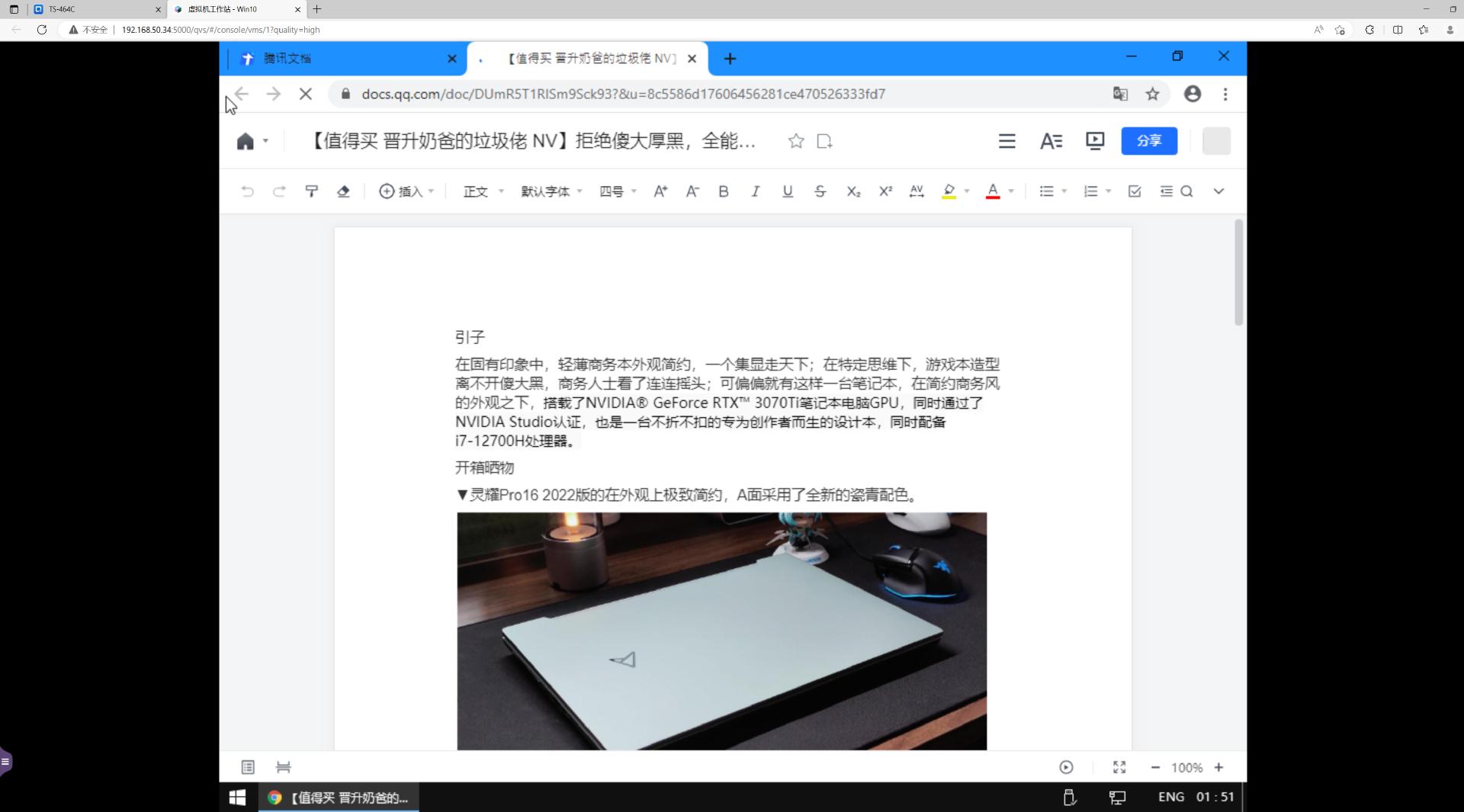The height and width of the screenshot is (812, 1464).
Task: Toggle the checklist formatting button
Action: click(x=1134, y=191)
